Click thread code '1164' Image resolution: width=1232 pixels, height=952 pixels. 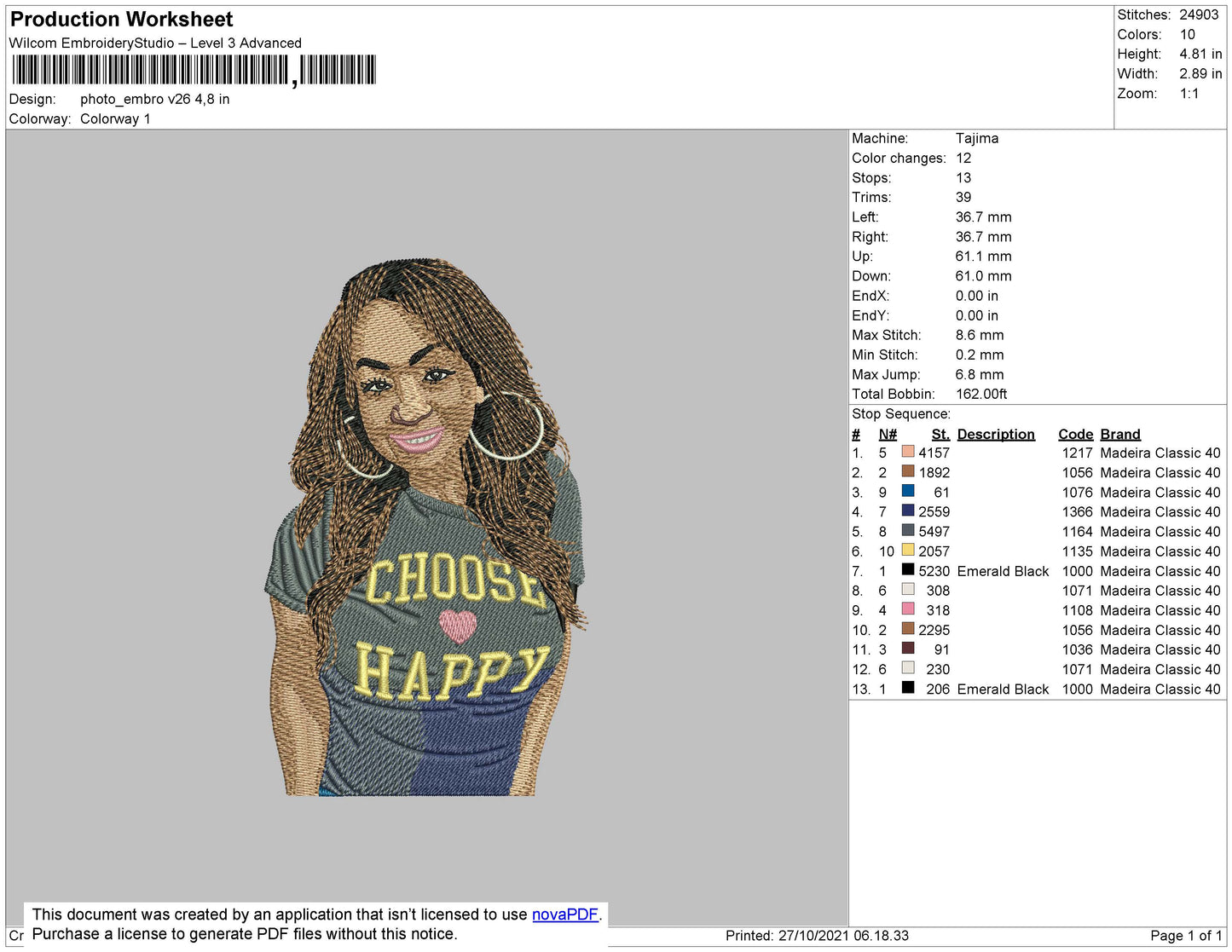coord(1077,531)
